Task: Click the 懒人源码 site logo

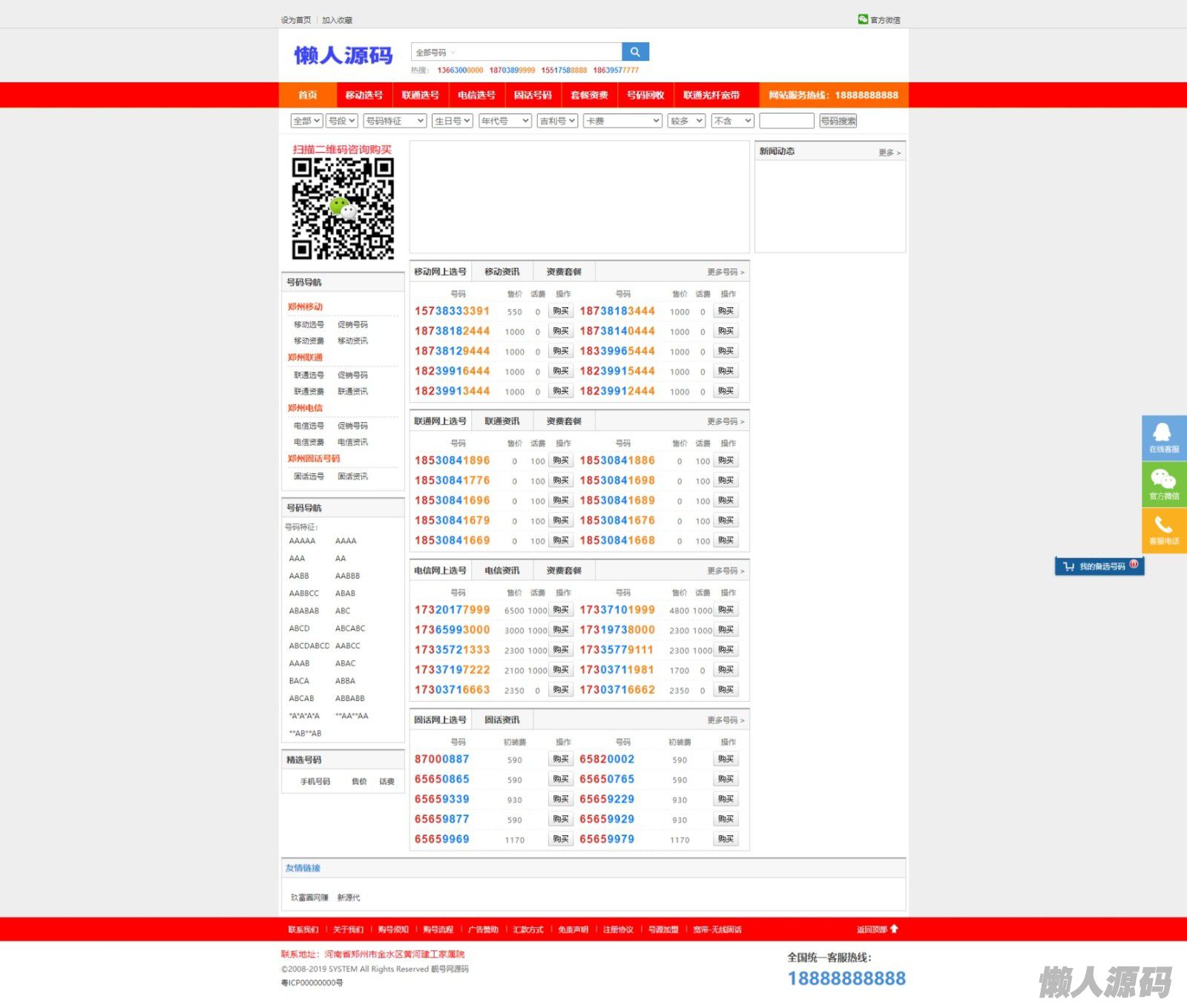Action: [x=343, y=55]
